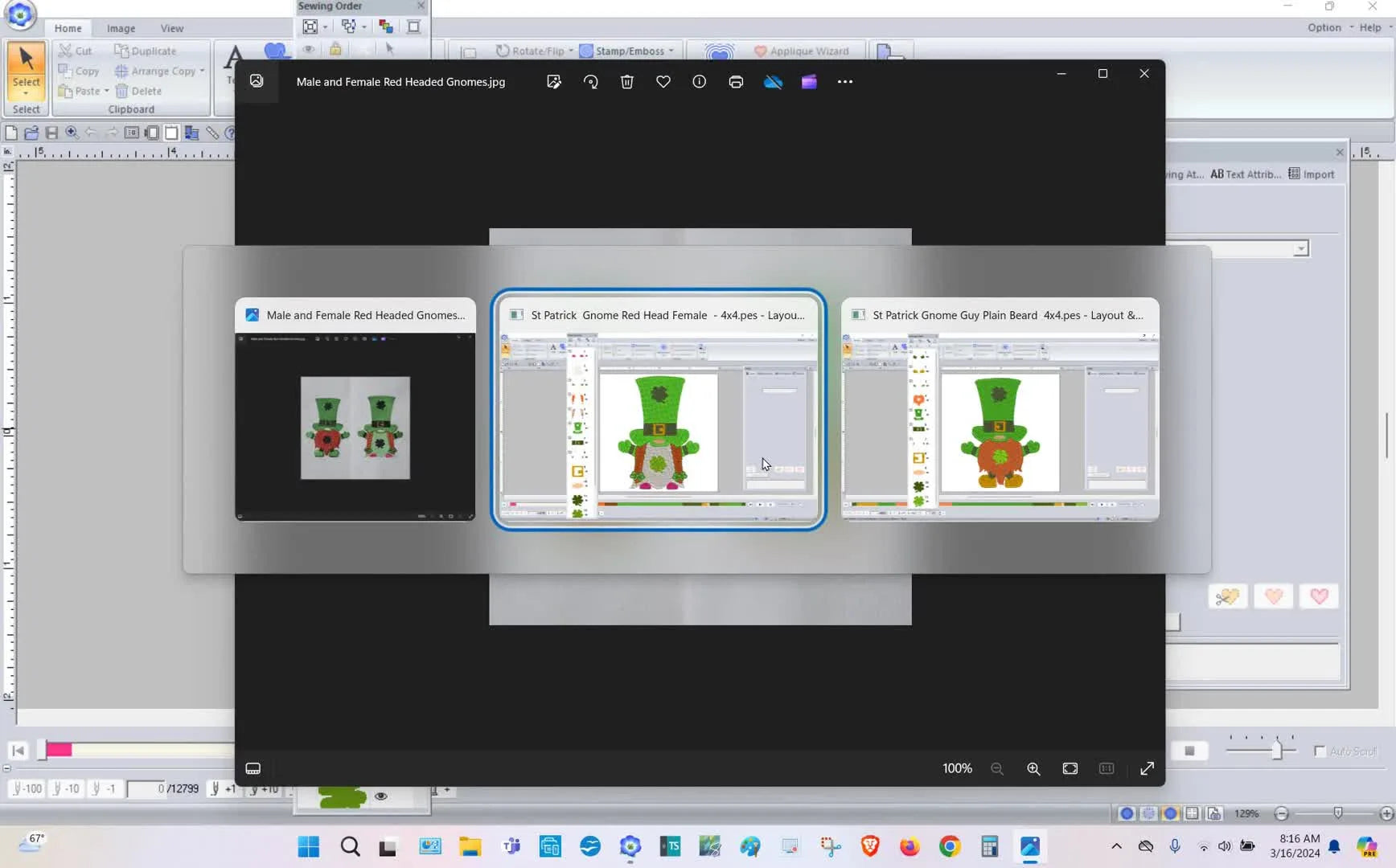Expand the Paste dropdown arrow
The width and height of the screenshot is (1396, 868).
pyautogui.click(x=106, y=91)
